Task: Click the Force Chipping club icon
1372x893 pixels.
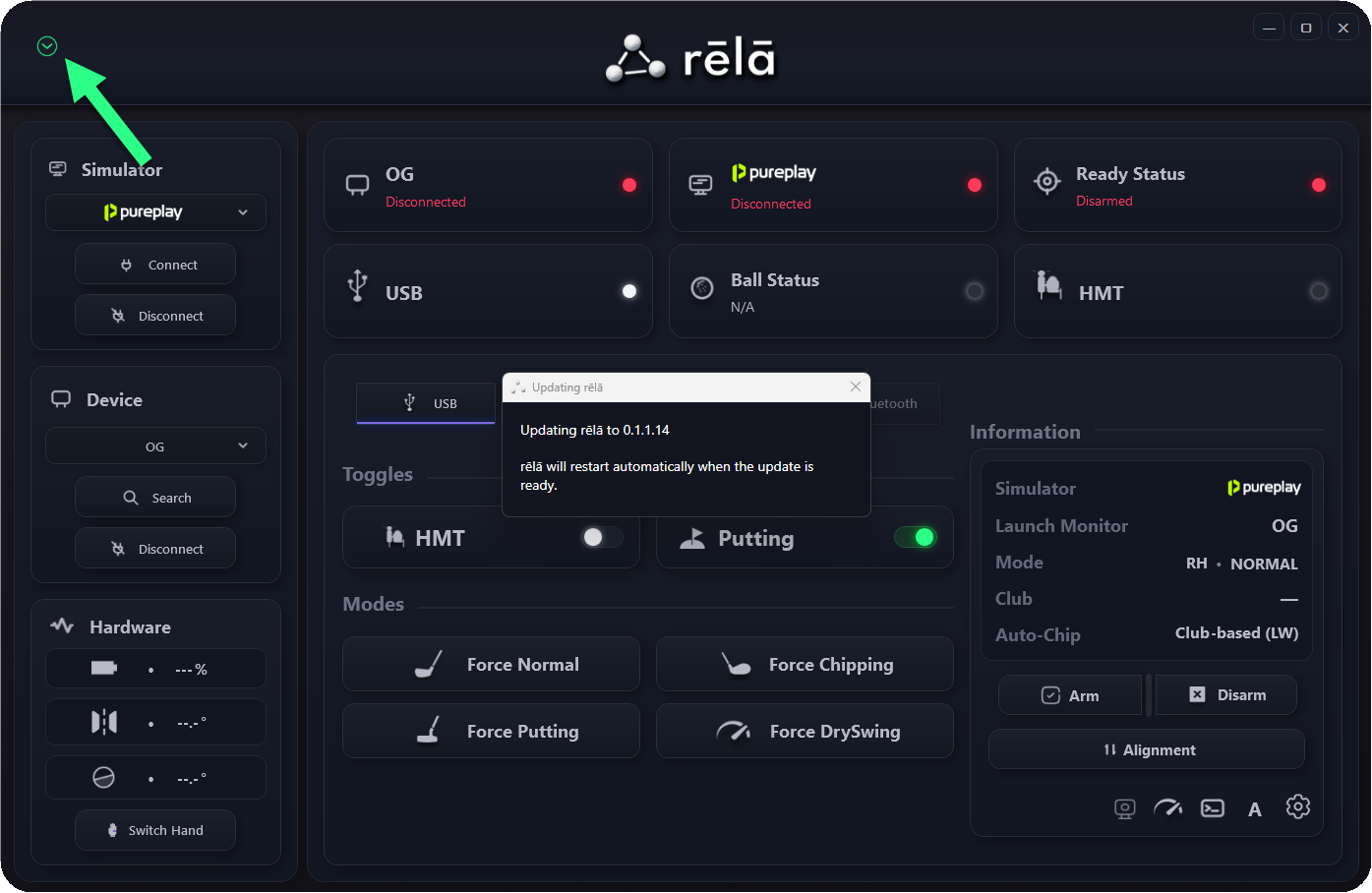Action: (x=737, y=664)
